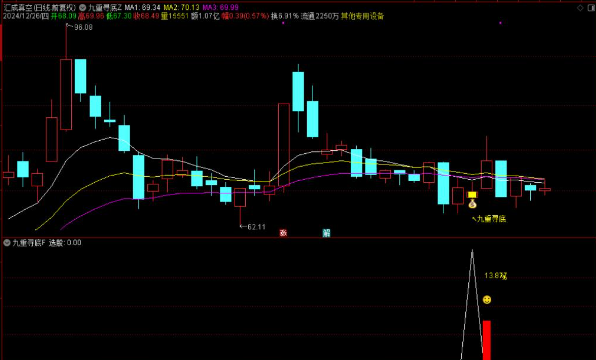This screenshot has width=596, height=360.
Task: Open the 九重寻底F sub-chart indicator dropdown
Action: 7,243
